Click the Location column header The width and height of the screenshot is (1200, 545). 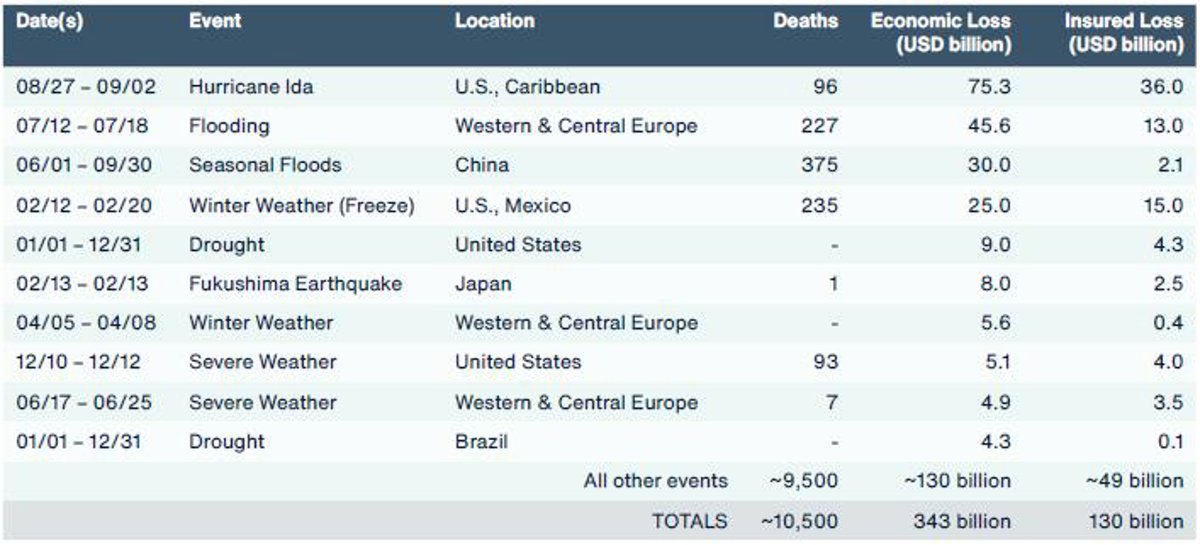[495, 21]
